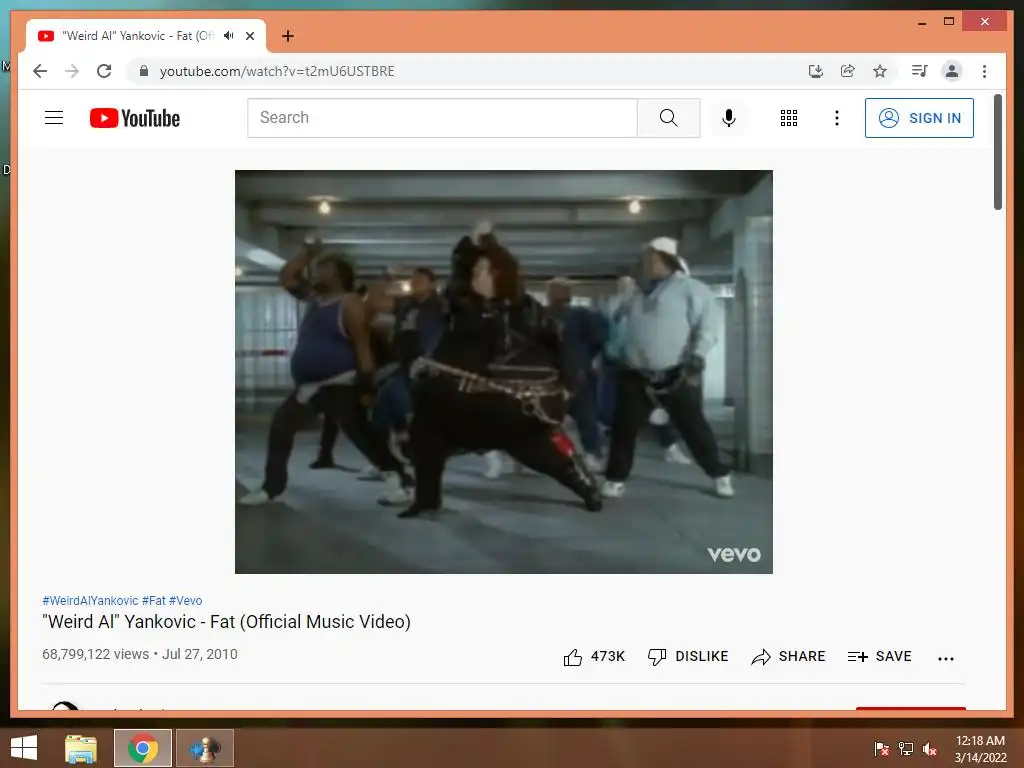Image resolution: width=1024 pixels, height=768 pixels.
Task: Click the SAVE button
Action: (879, 656)
